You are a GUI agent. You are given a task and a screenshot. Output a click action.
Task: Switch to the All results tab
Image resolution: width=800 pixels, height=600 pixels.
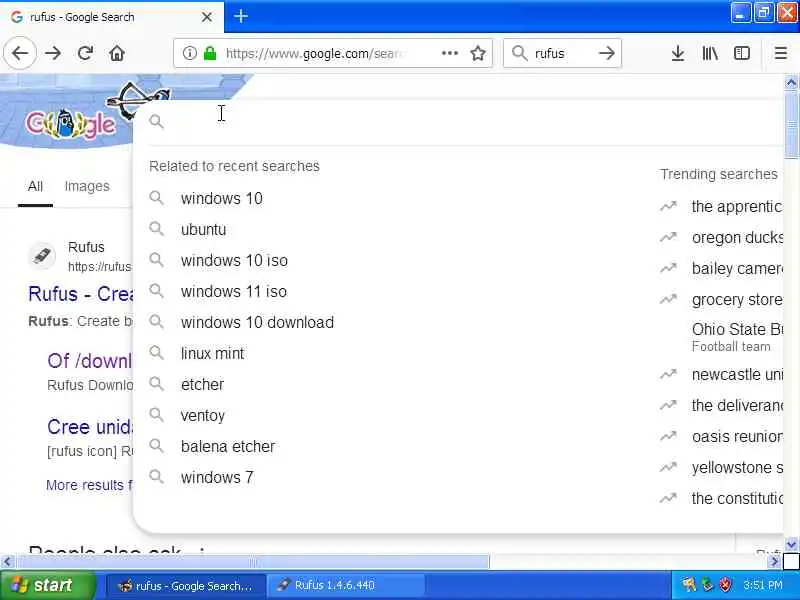click(x=35, y=186)
